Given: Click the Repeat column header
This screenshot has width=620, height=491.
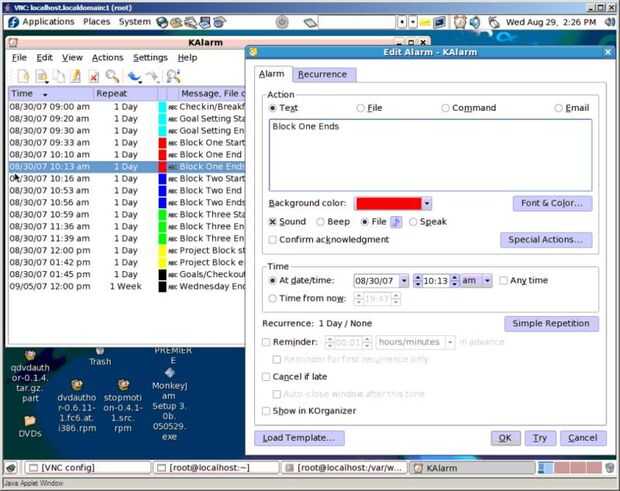Looking at the screenshot, I should coord(125,94).
